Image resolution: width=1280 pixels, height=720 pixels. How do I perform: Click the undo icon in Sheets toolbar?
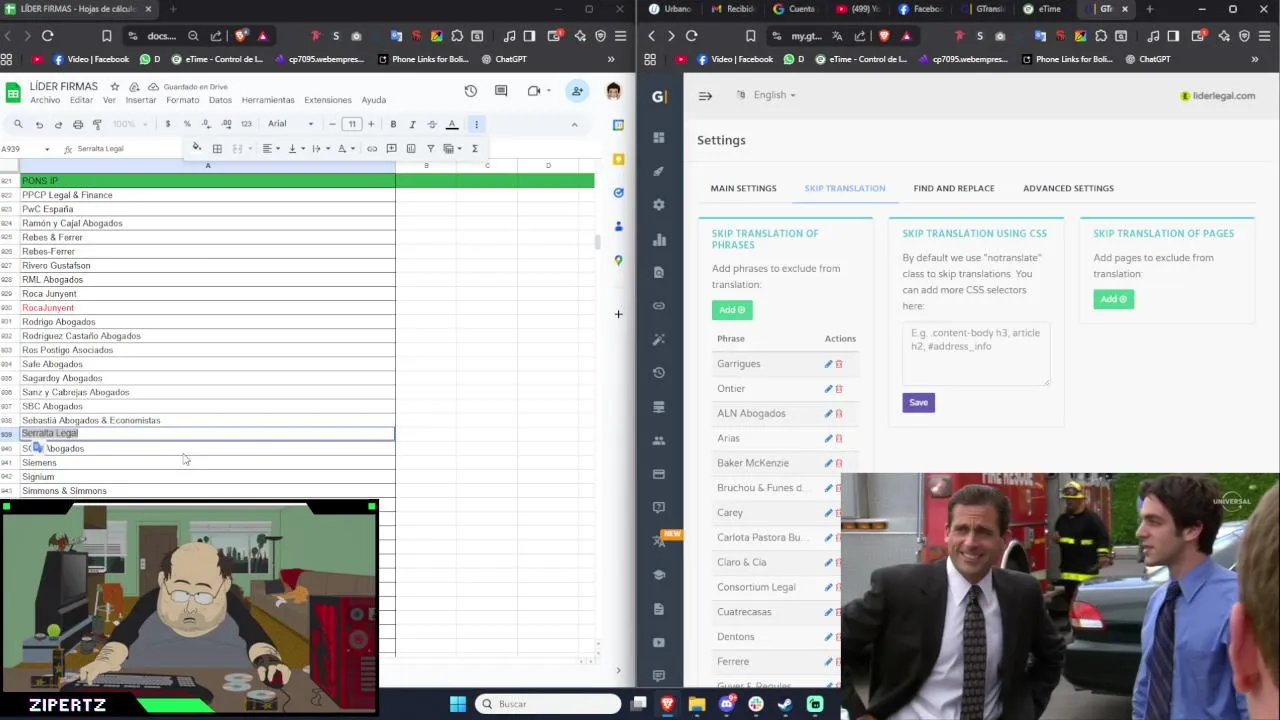point(39,124)
